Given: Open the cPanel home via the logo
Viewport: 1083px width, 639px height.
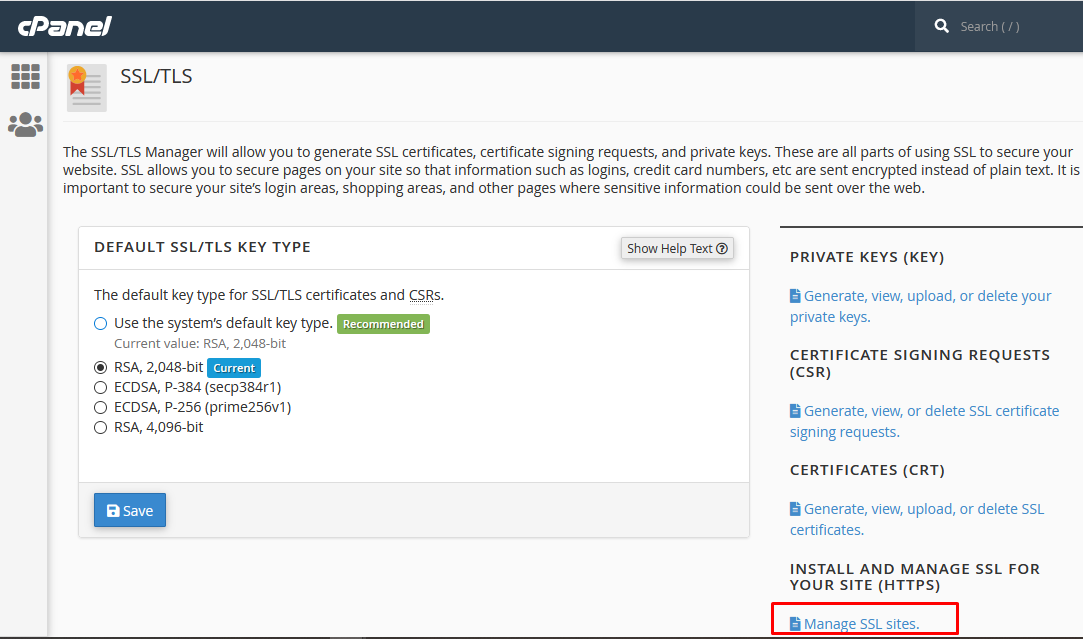Looking at the screenshot, I should click(x=64, y=26).
